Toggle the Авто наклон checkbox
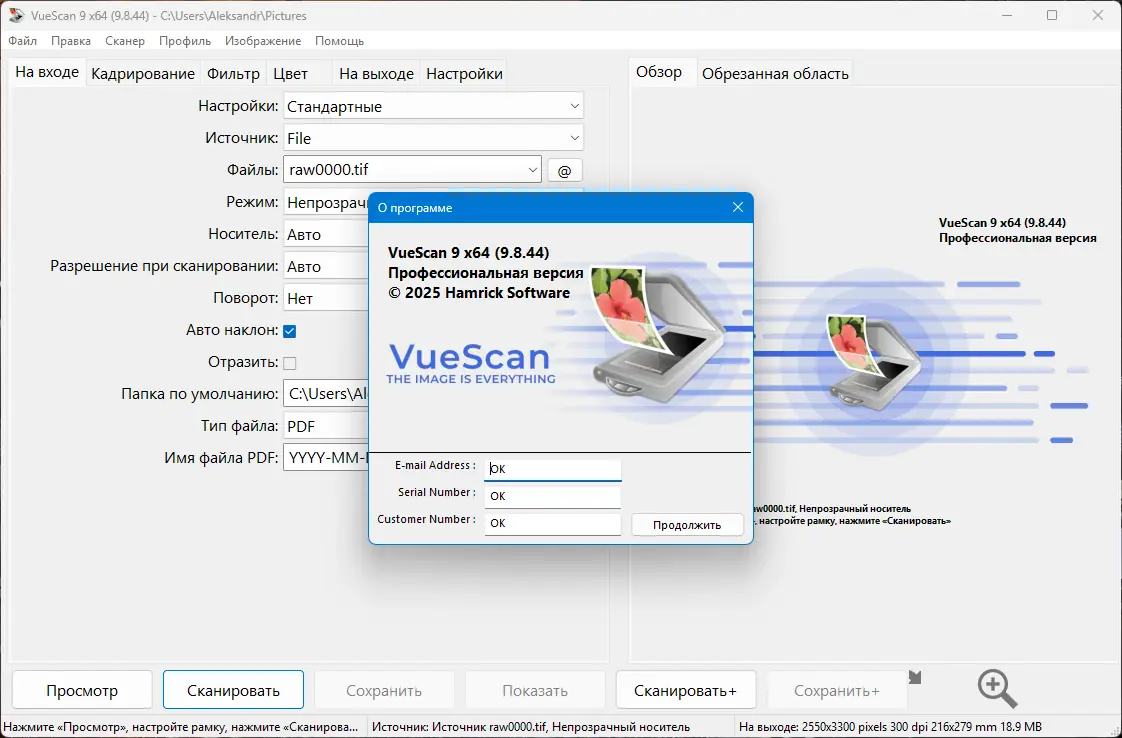Screen dimensions: 1122x738 pyautogui.click(x=290, y=331)
